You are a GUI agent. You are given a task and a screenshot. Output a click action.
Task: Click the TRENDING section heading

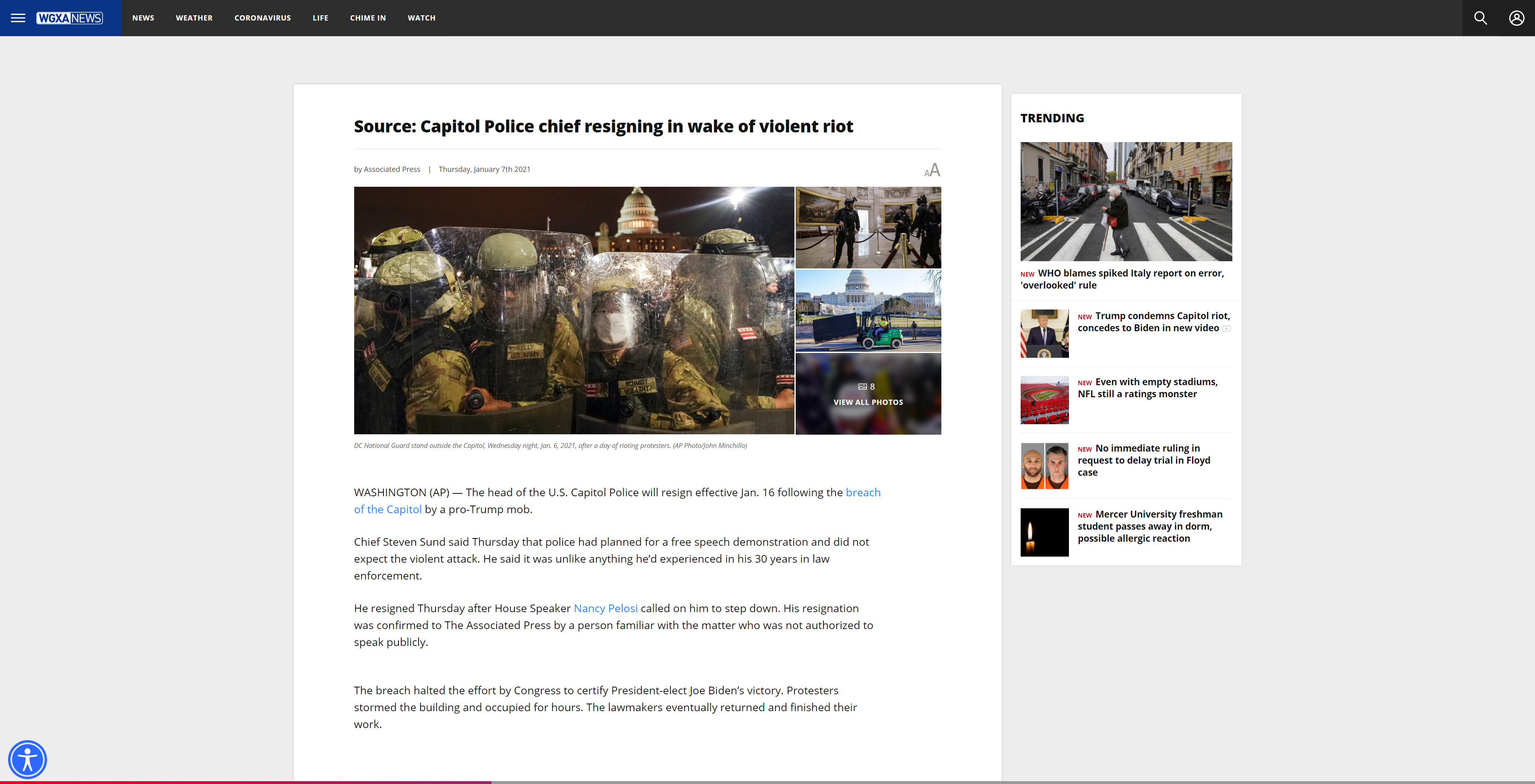coord(1052,118)
